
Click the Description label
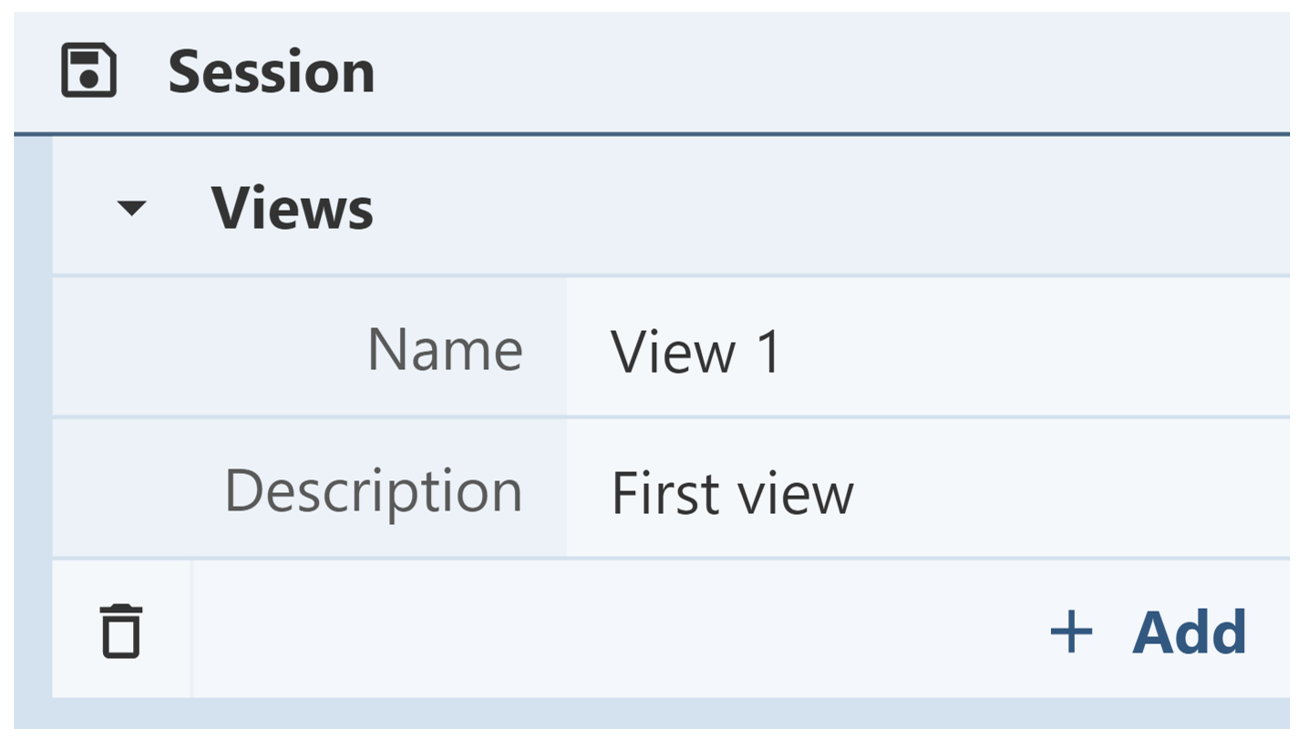(x=373, y=492)
